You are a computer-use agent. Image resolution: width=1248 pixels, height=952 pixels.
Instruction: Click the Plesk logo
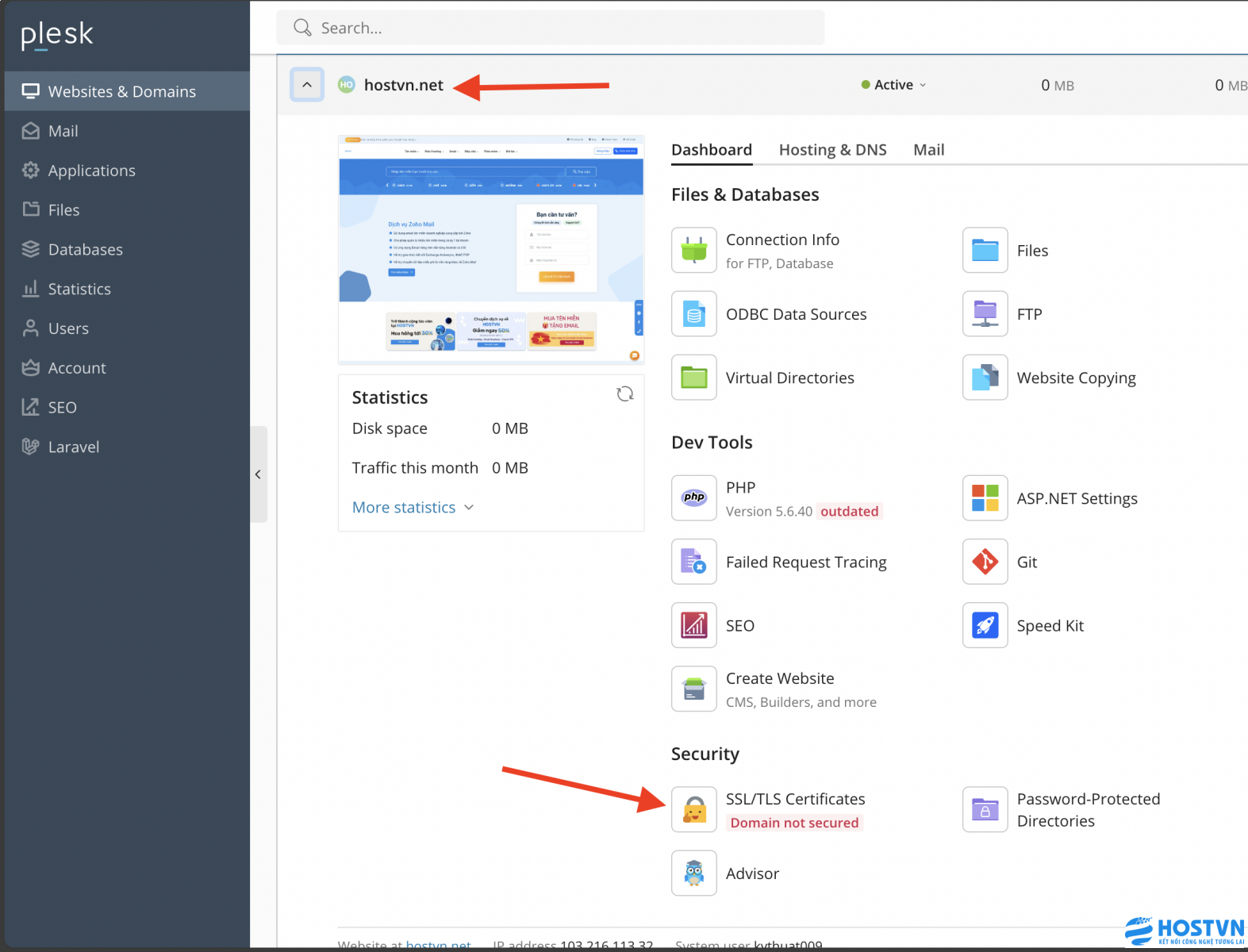point(57,34)
